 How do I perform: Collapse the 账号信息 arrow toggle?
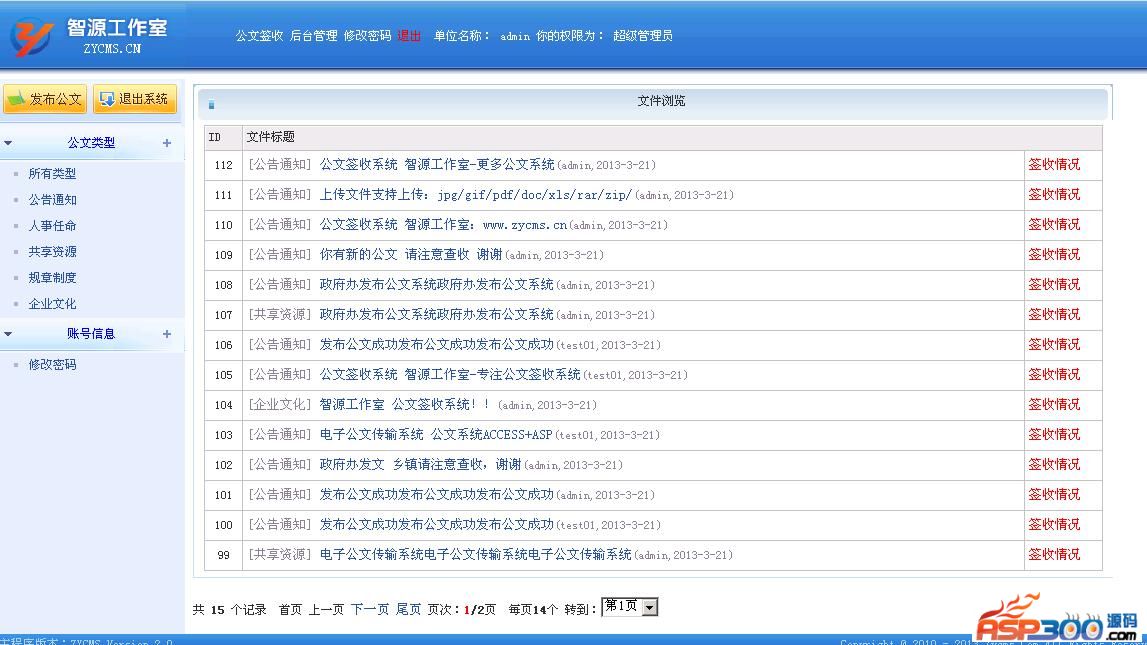click(x=8, y=334)
